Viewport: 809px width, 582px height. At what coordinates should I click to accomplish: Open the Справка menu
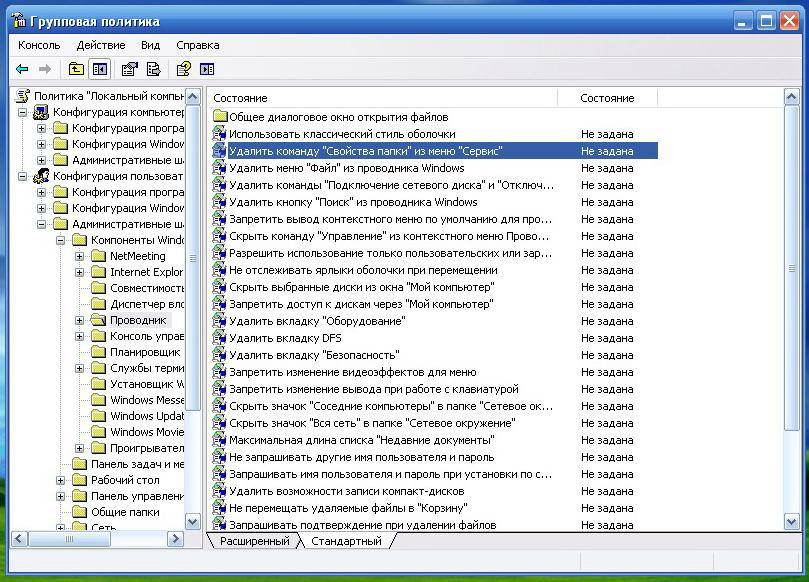(x=198, y=45)
